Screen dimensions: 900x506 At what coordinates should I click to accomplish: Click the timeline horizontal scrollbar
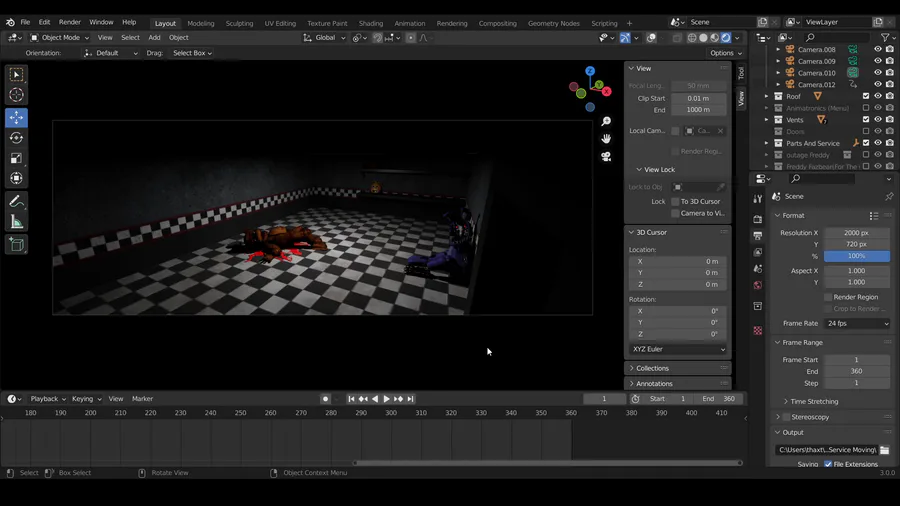point(548,463)
